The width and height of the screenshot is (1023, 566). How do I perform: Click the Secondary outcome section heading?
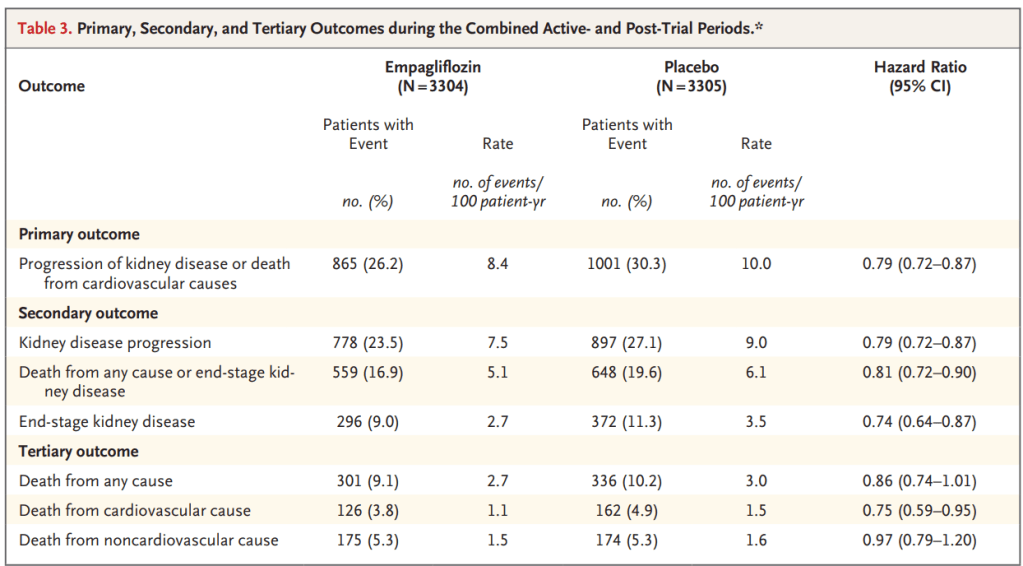pyautogui.click(x=88, y=313)
